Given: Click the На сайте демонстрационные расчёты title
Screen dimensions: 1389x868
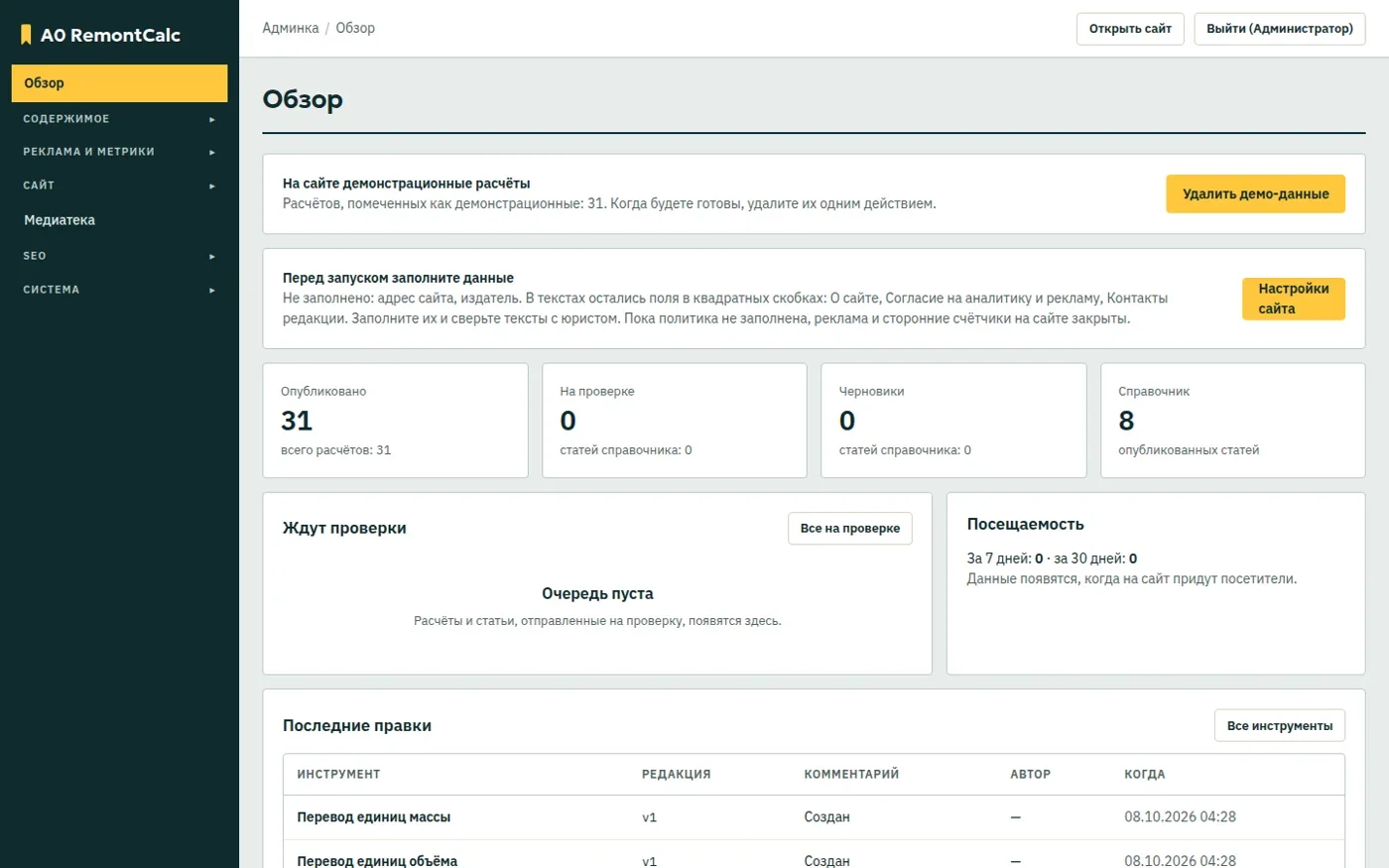Looking at the screenshot, I should 406,184.
